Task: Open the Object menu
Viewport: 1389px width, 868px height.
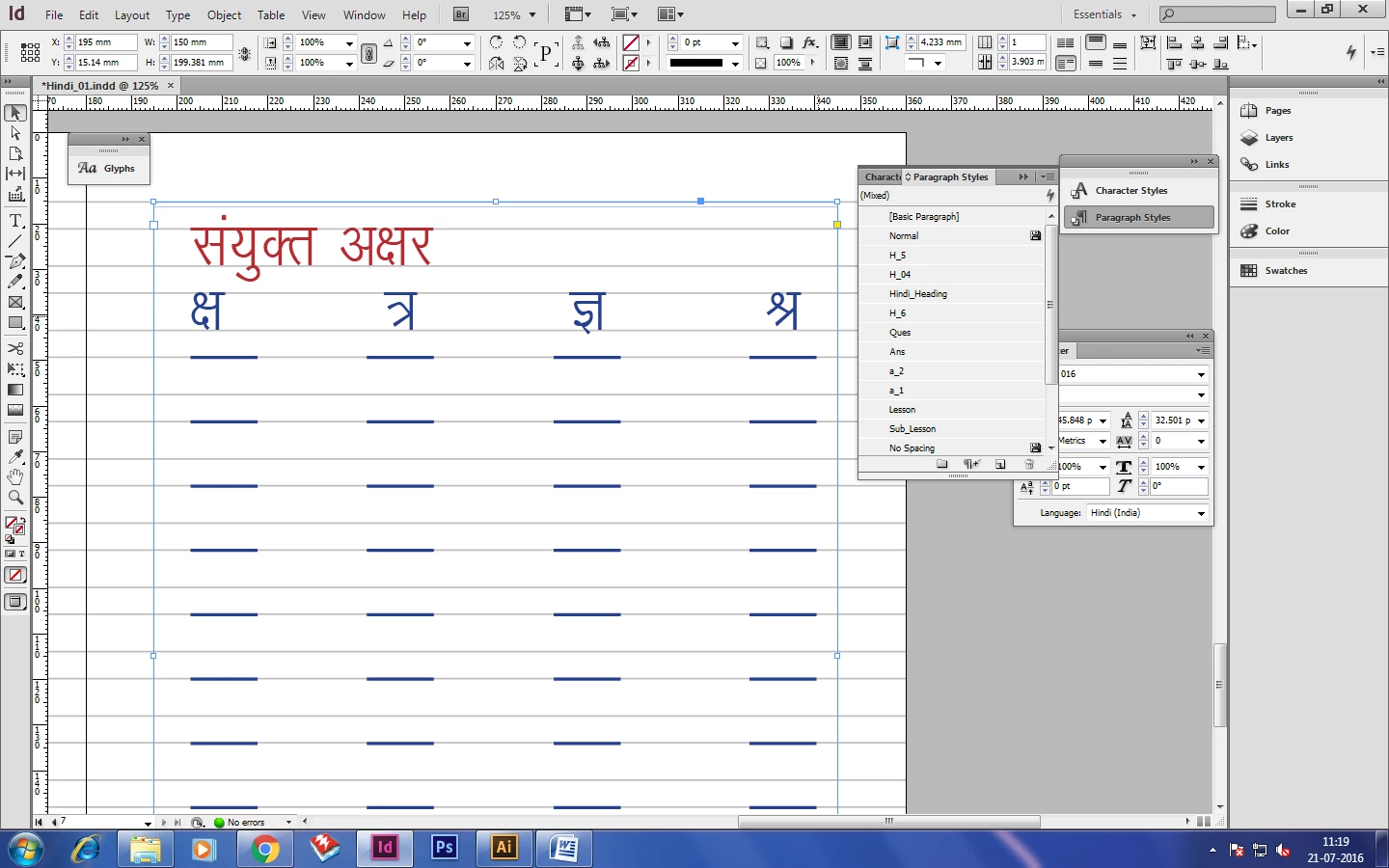Action: pos(224,15)
